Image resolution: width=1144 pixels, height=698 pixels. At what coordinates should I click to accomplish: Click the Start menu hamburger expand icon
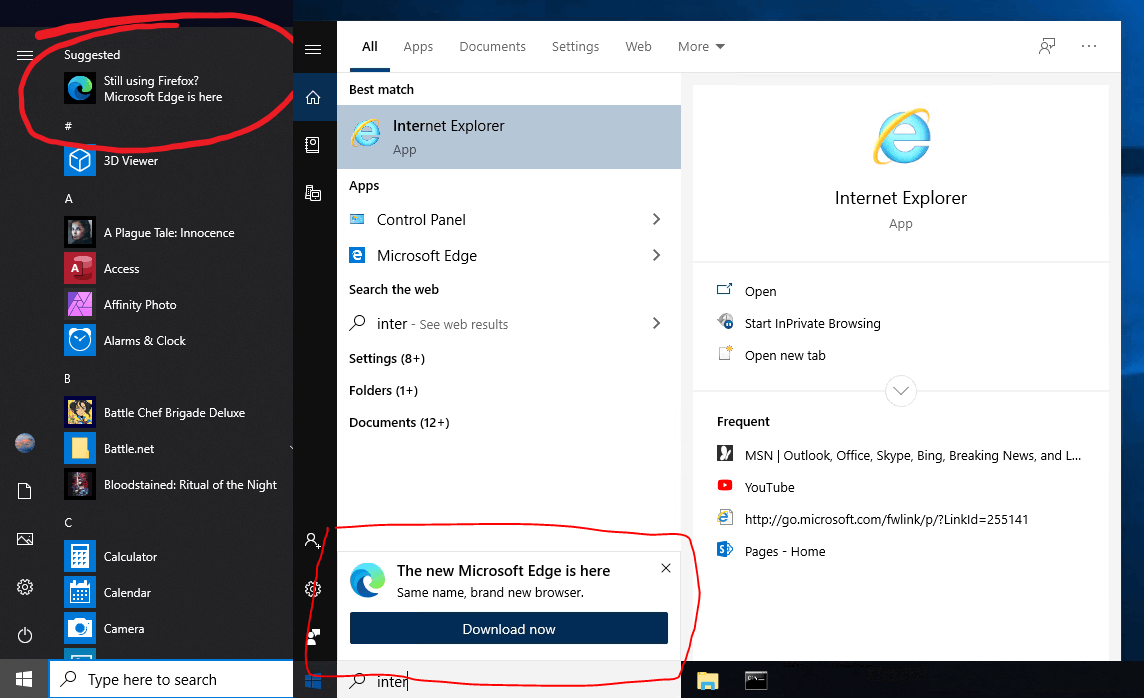pos(25,55)
